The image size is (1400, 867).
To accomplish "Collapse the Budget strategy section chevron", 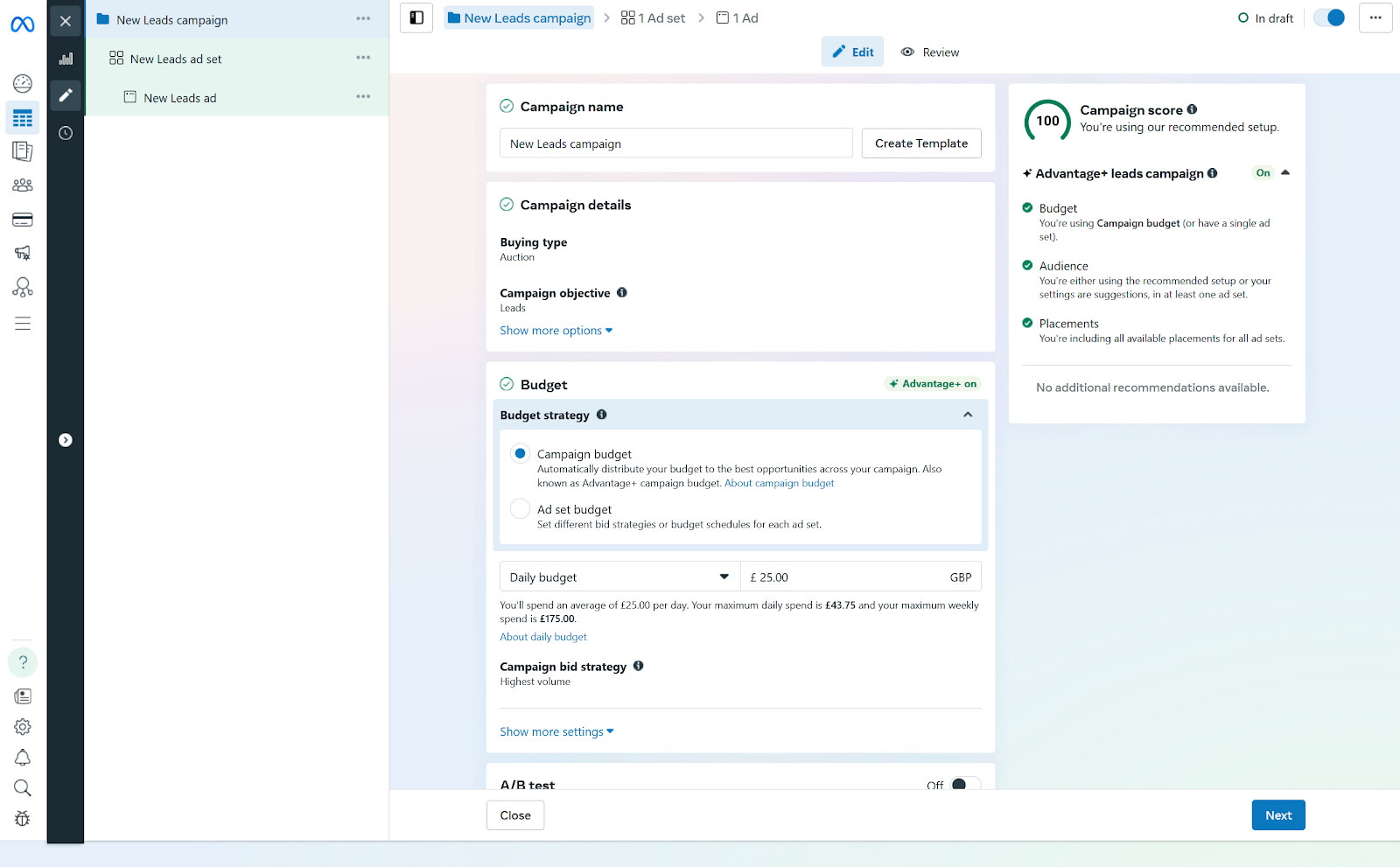I will tap(968, 415).
